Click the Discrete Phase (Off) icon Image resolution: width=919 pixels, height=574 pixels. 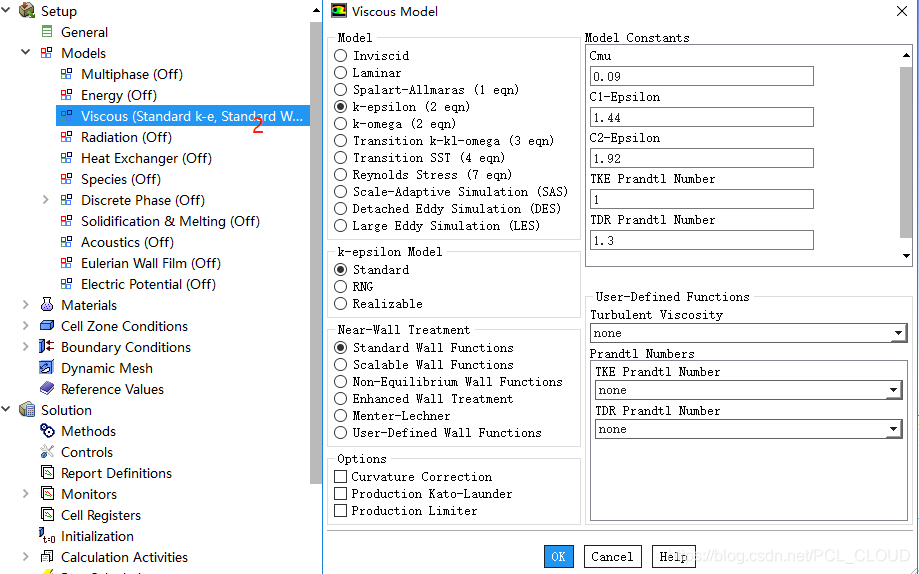(x=67, y=200)
